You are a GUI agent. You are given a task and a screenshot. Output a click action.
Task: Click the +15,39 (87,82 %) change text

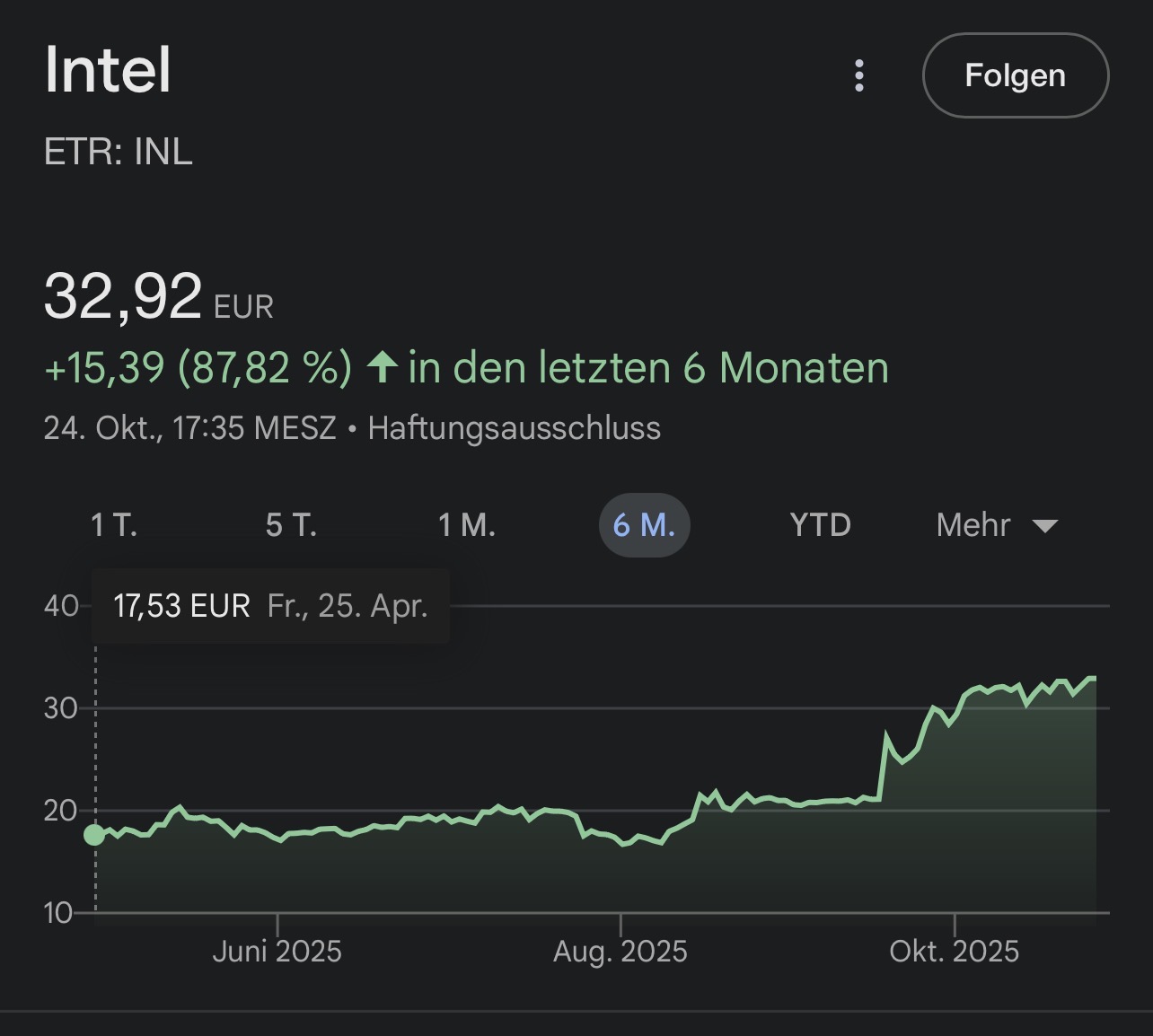pyautogui.click(x=198, y=368)
